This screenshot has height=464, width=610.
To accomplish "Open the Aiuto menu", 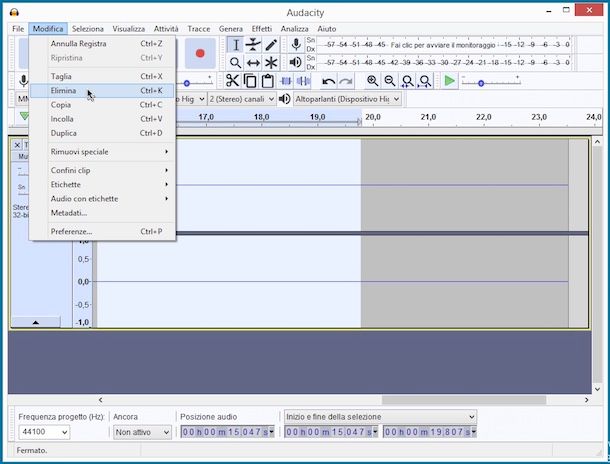I will tap(327, 29).
